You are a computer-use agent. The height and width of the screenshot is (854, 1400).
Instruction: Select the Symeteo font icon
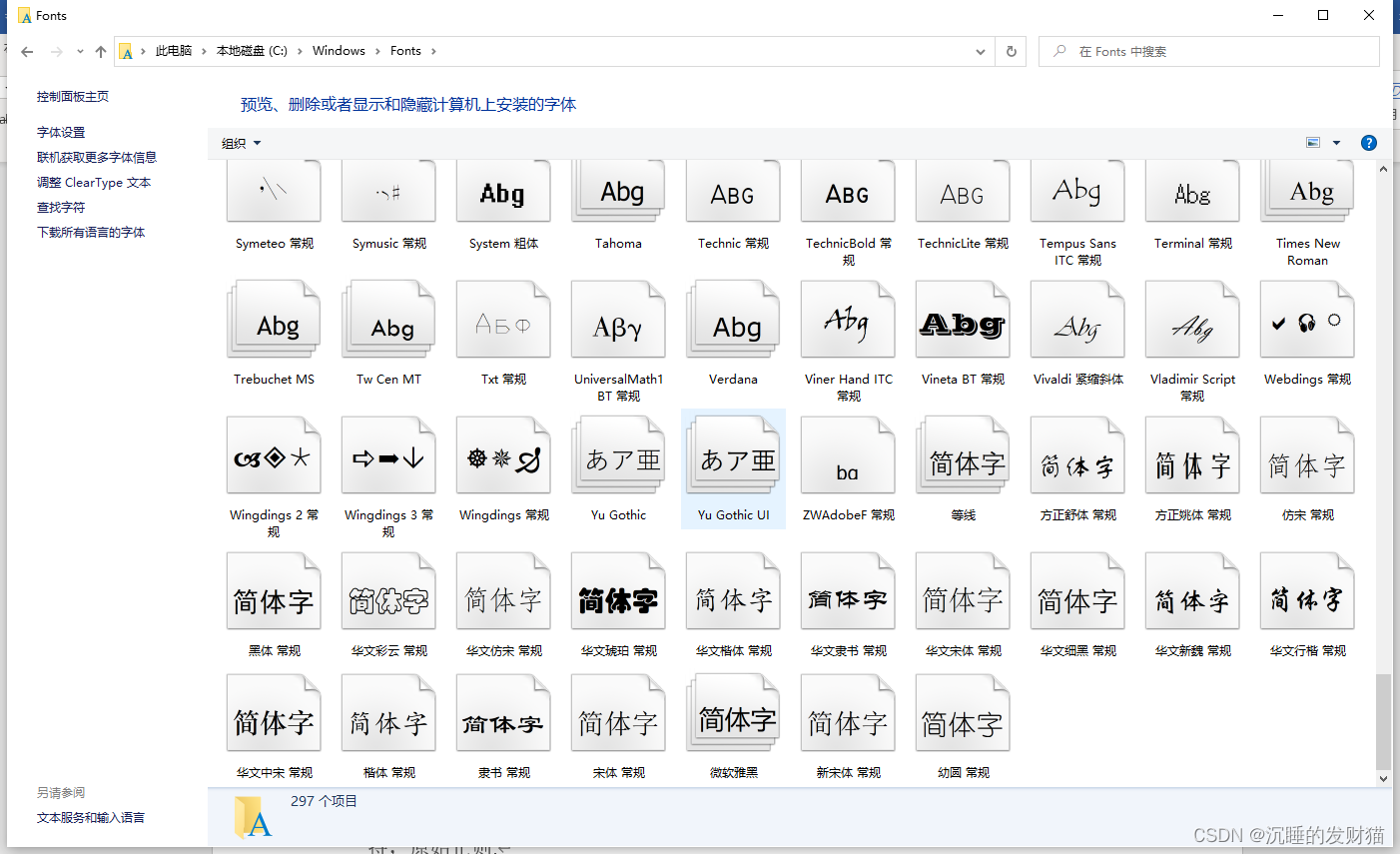coord(274,192)
